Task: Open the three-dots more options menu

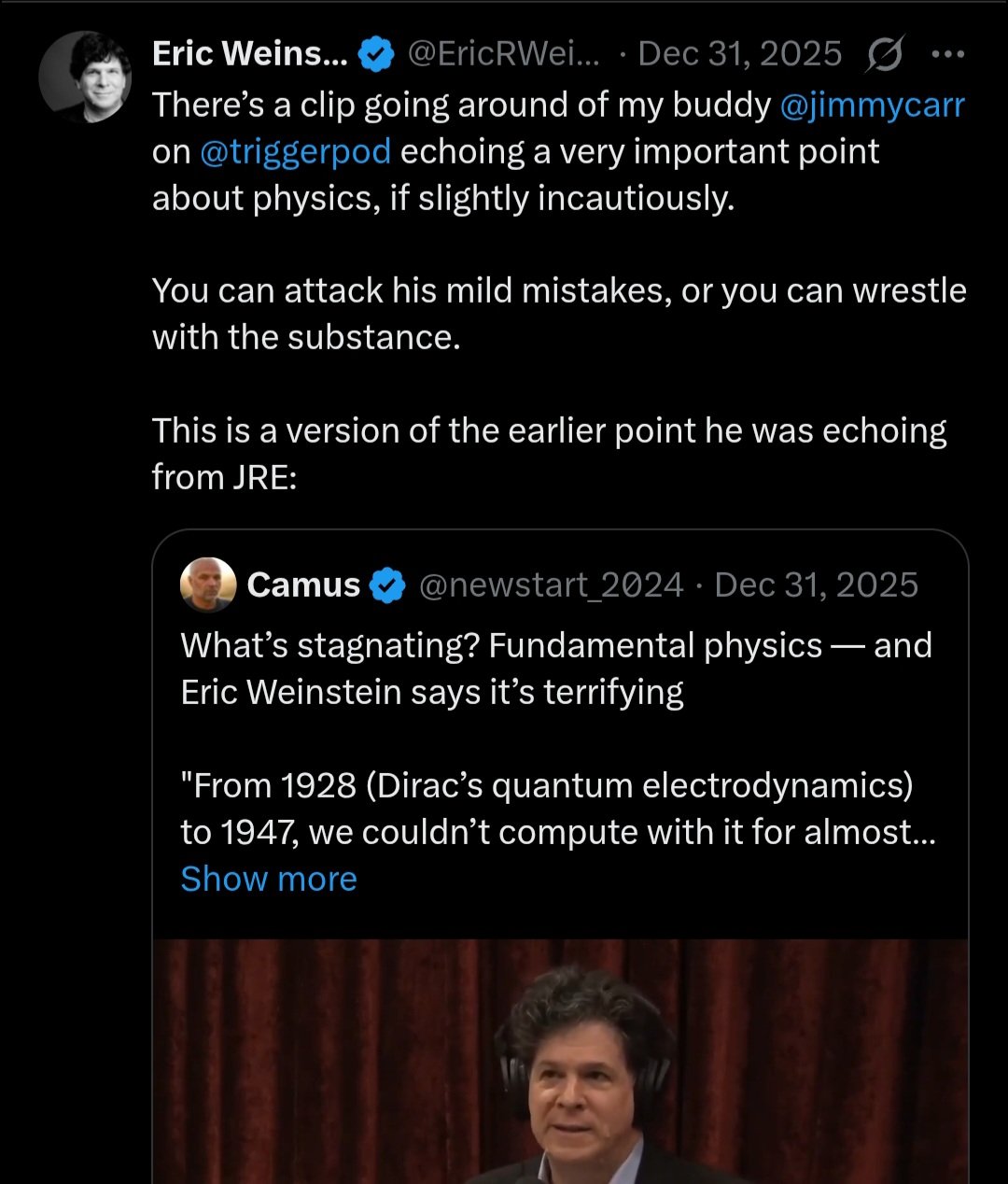Action: [x=947, y=55]
